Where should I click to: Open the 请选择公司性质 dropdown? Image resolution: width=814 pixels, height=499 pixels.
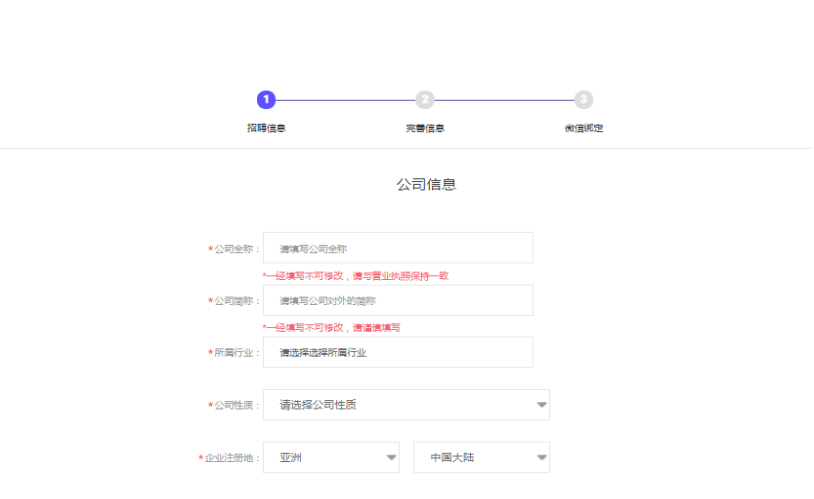tap(400, 405)
